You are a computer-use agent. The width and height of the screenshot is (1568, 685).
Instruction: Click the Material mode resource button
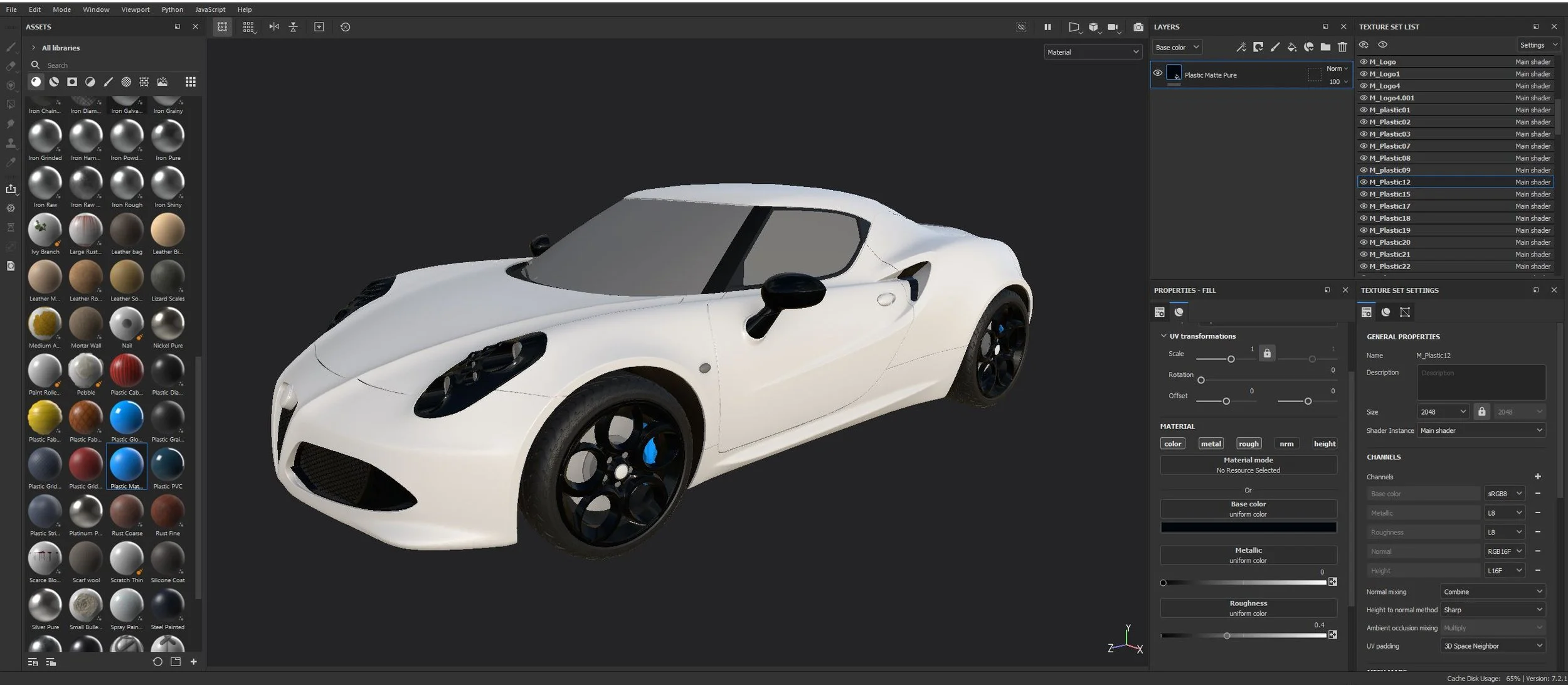click(1248, 465)
